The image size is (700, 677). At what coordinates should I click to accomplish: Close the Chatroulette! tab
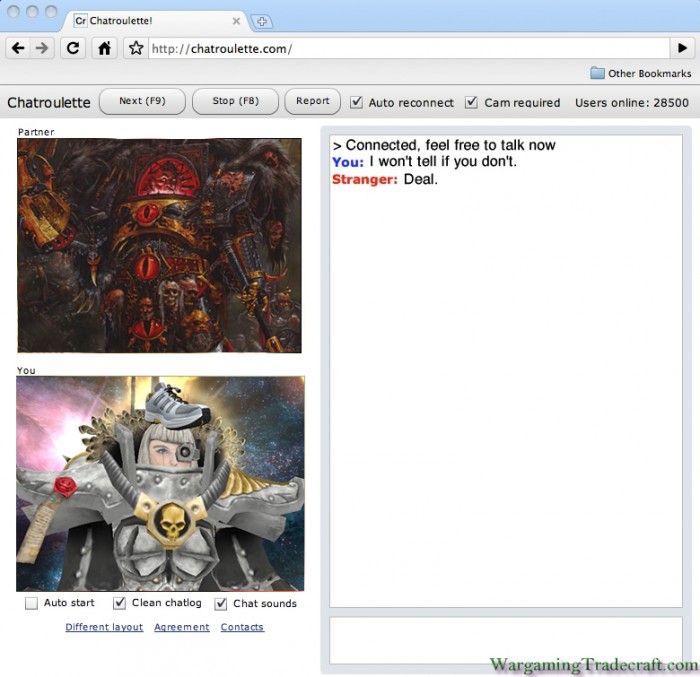pyautogui.click(x=236, y=21)
